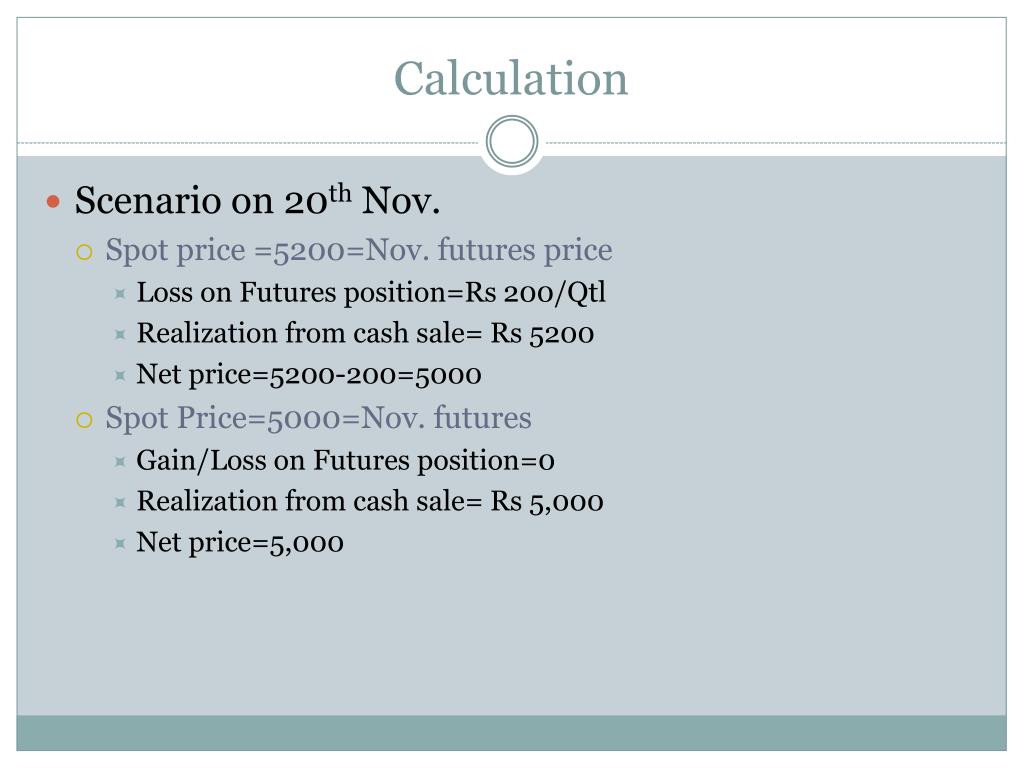Click the bullet marker before Loss on Futures

pos(120,294)
